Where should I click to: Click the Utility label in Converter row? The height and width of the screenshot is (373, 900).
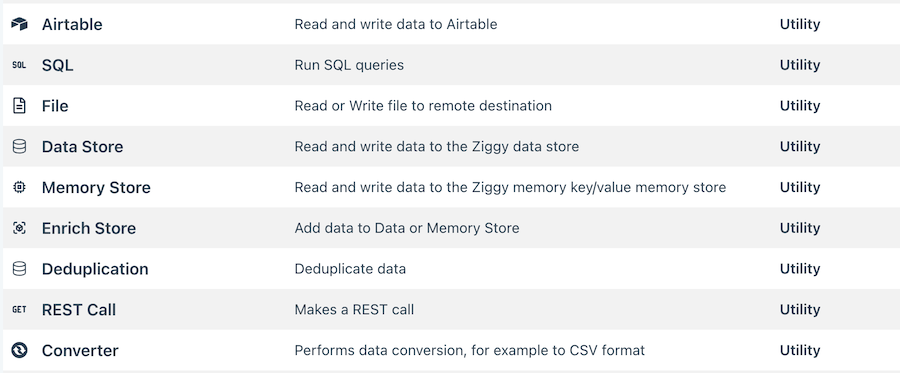pyautogui.click(x=800, y=351)
